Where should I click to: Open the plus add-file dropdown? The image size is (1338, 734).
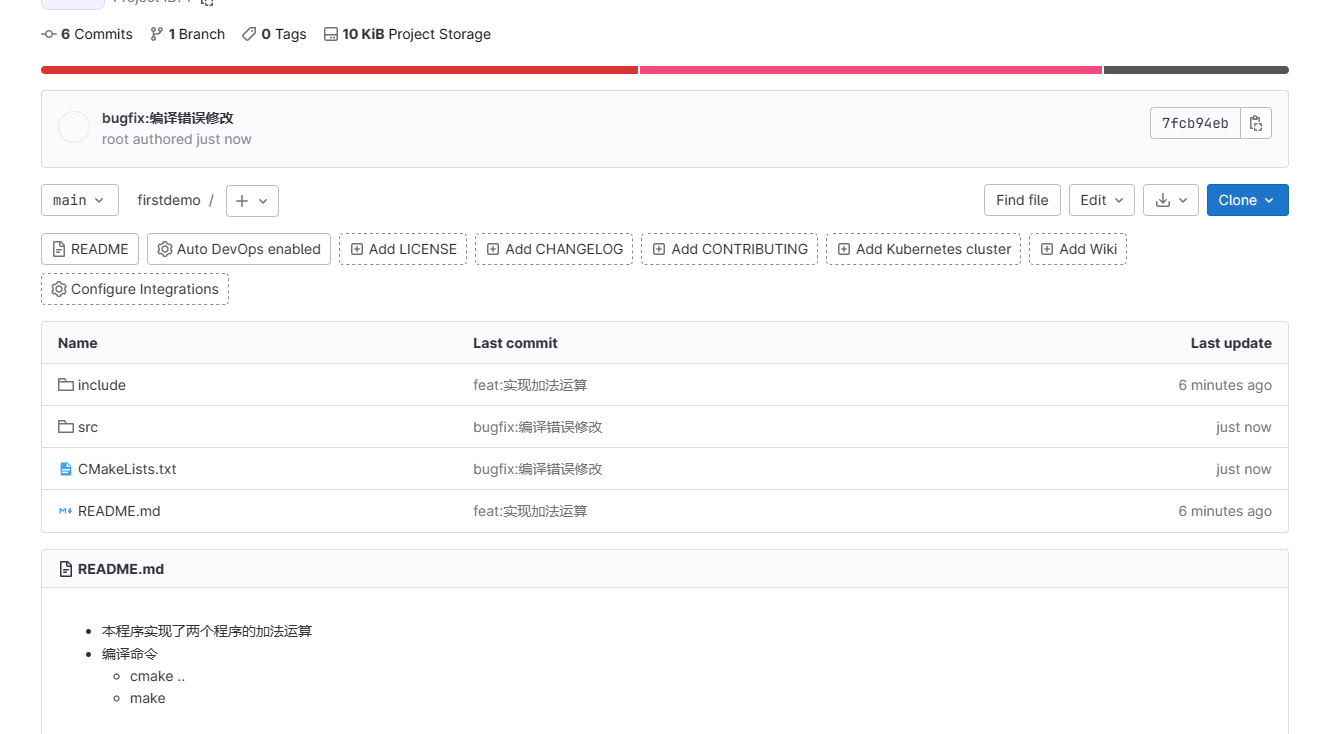252,201
